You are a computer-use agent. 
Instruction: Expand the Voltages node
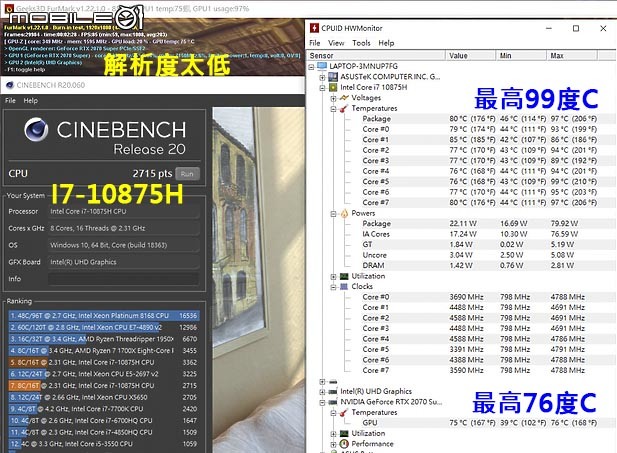(333, 98)
